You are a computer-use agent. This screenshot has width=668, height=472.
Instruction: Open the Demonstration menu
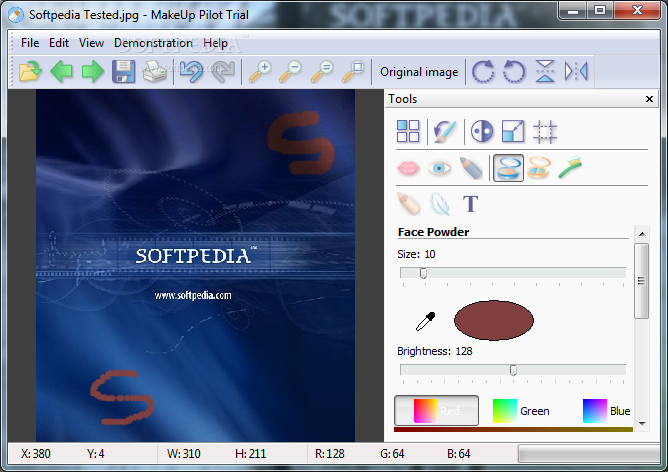tap(153, 43)
